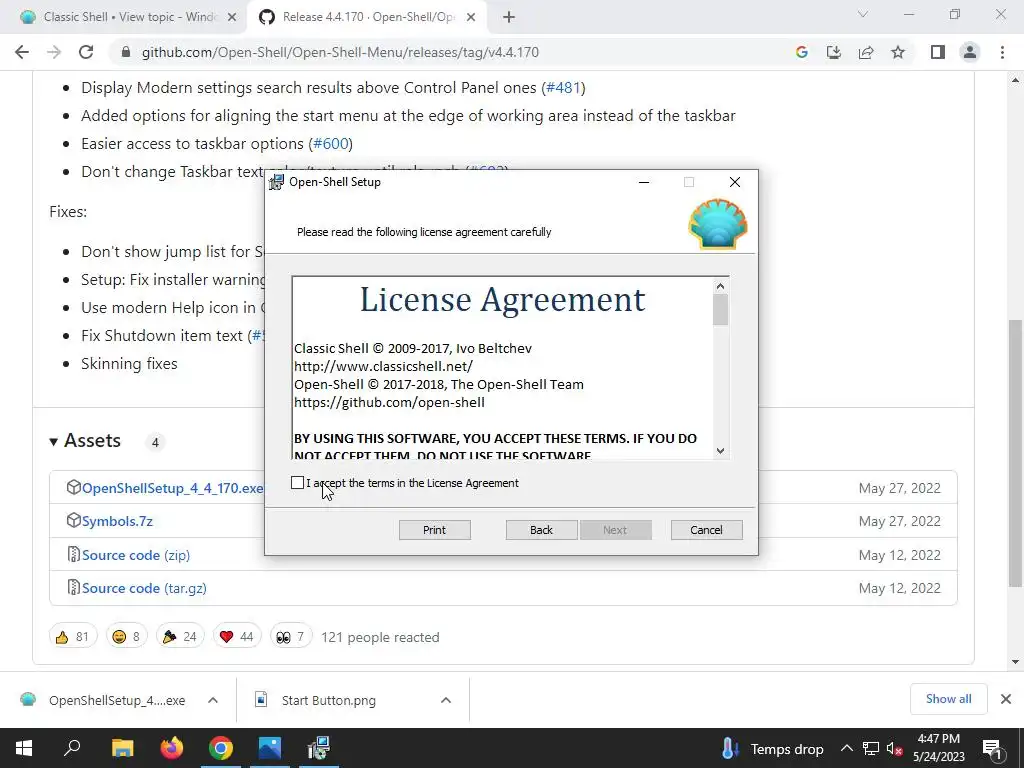Close the downloads bar
The width and height of the screenshot is (1024, 768).
(1006, 699)
